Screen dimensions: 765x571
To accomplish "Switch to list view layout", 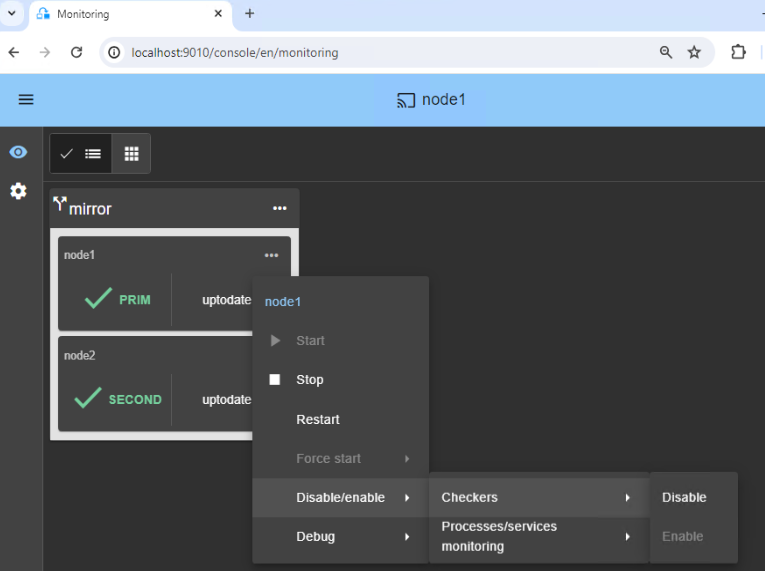I will point(81,154).
